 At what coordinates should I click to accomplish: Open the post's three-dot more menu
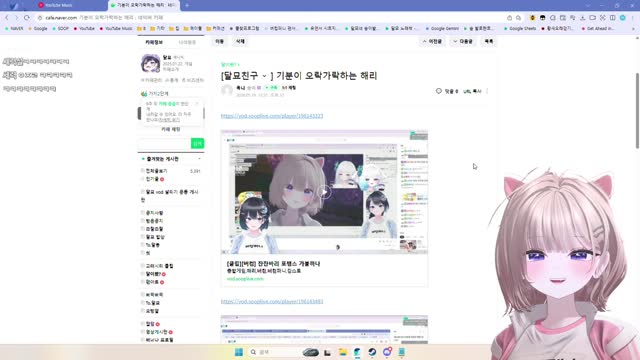pos(487,91)
